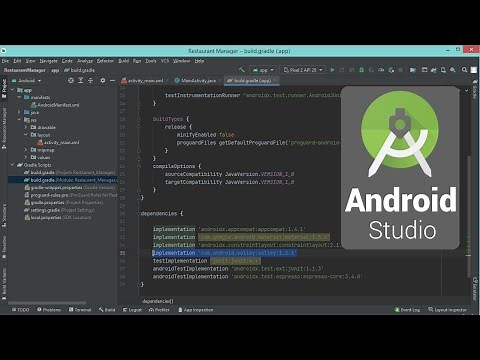Screen dimensions: 480x360
Task: Open the File menu
Action: [x=5, y=61]
